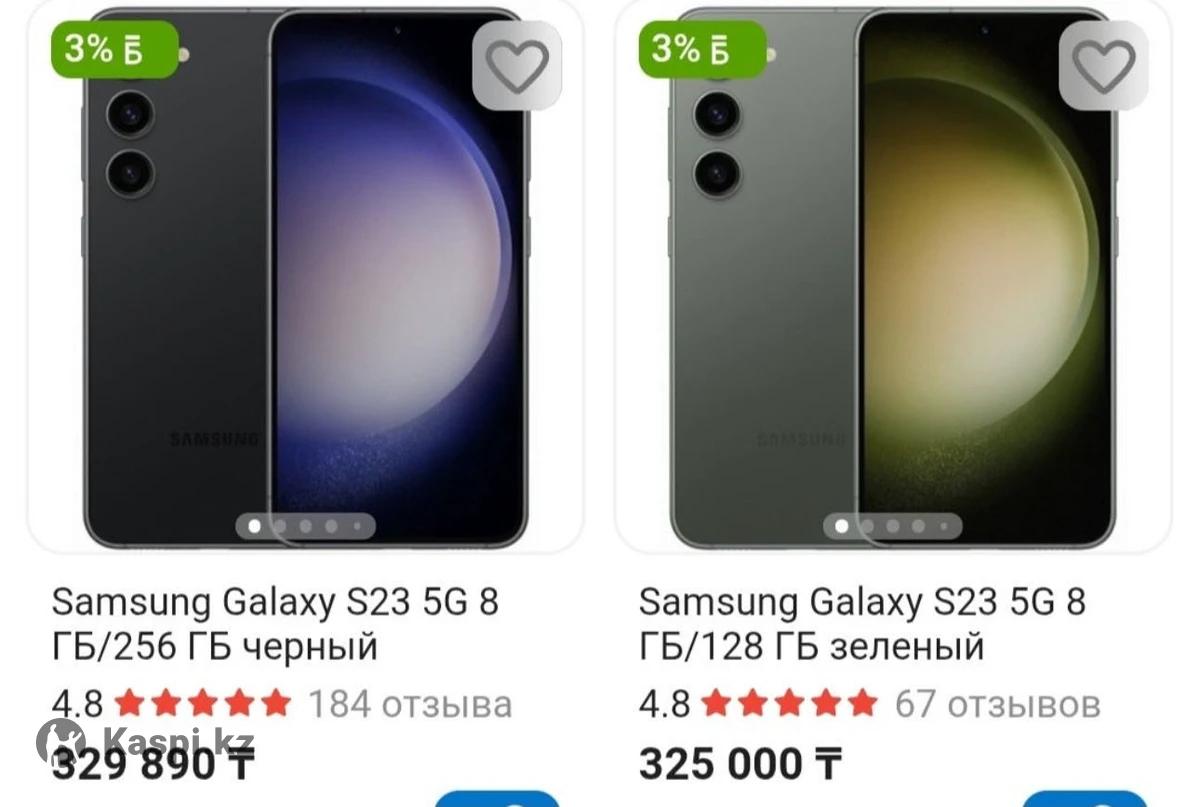This screenshot has height=807, width=1200.
Task: Click the star rating of the green phone
Action: click(789, 704)
